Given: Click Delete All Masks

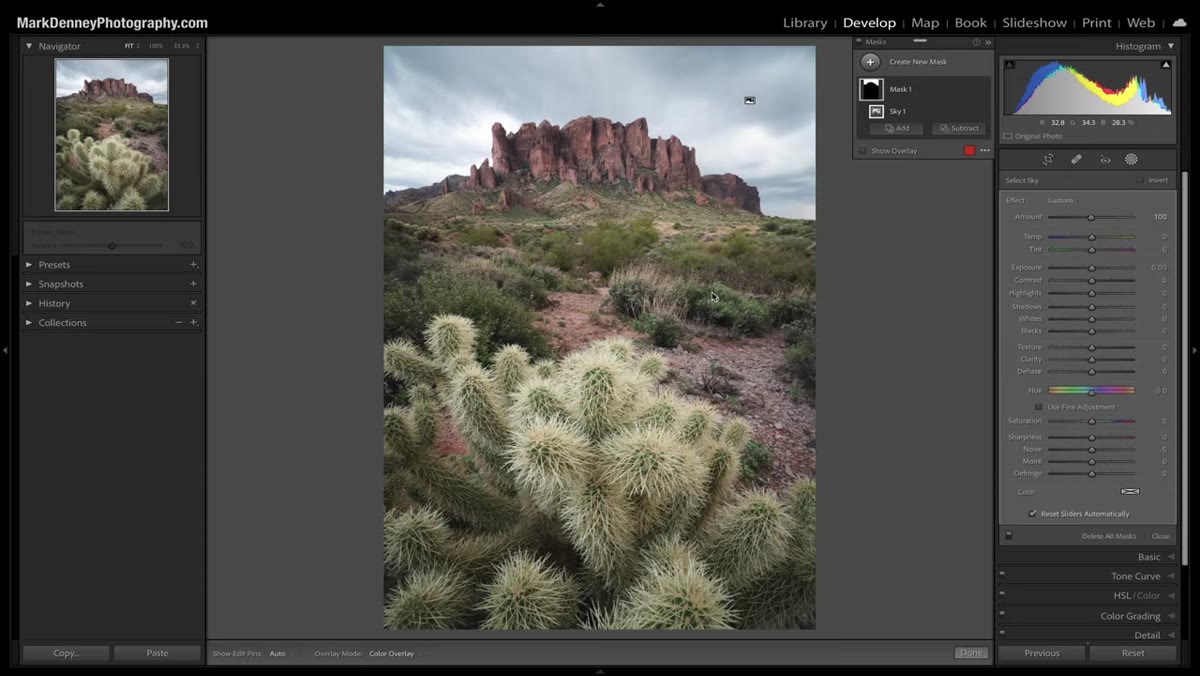Looking at the screenshot, I should (x=1108, y=536).
